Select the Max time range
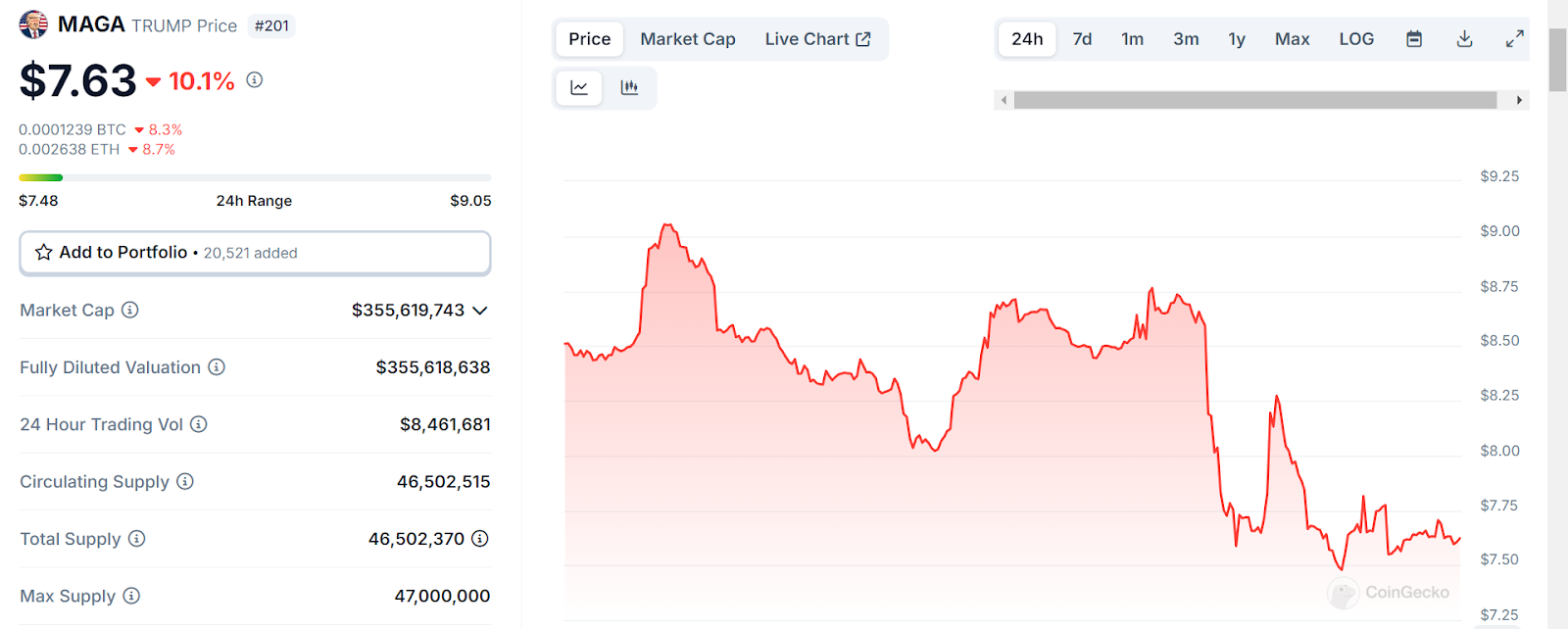 (1292, 39)
